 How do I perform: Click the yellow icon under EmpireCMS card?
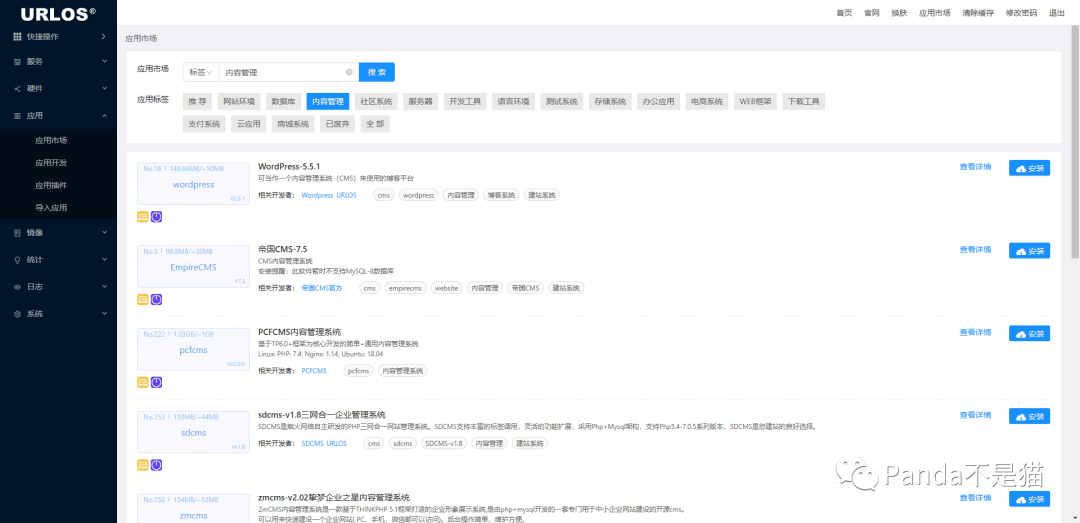tap(143, 299)
